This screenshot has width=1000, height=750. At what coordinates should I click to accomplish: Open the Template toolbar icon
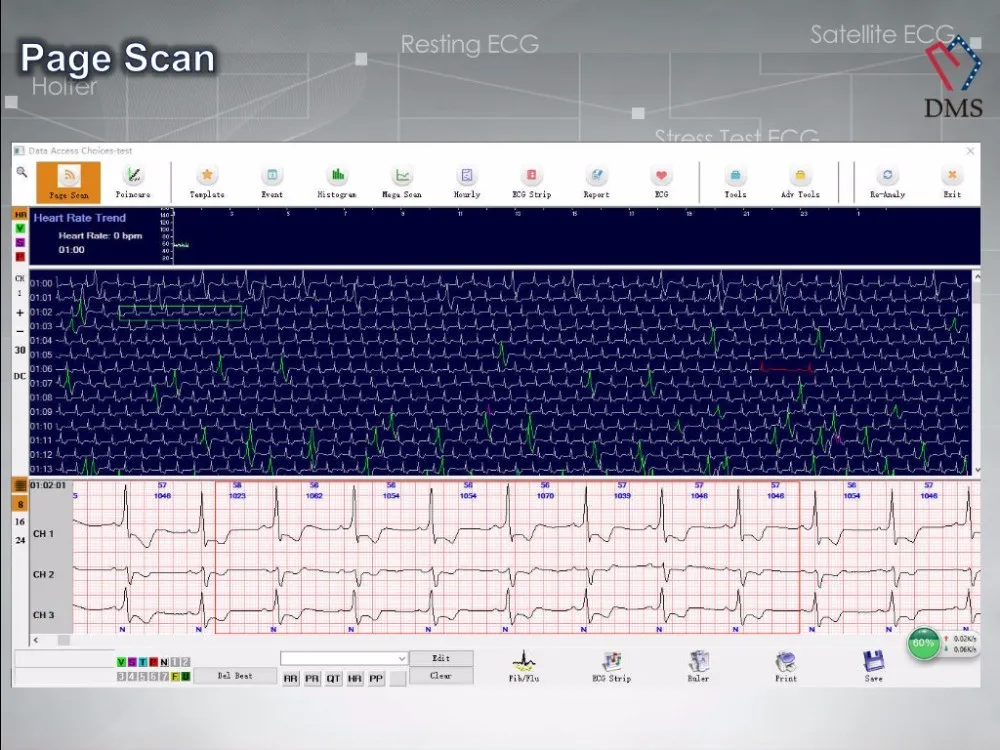pos(207,181)
